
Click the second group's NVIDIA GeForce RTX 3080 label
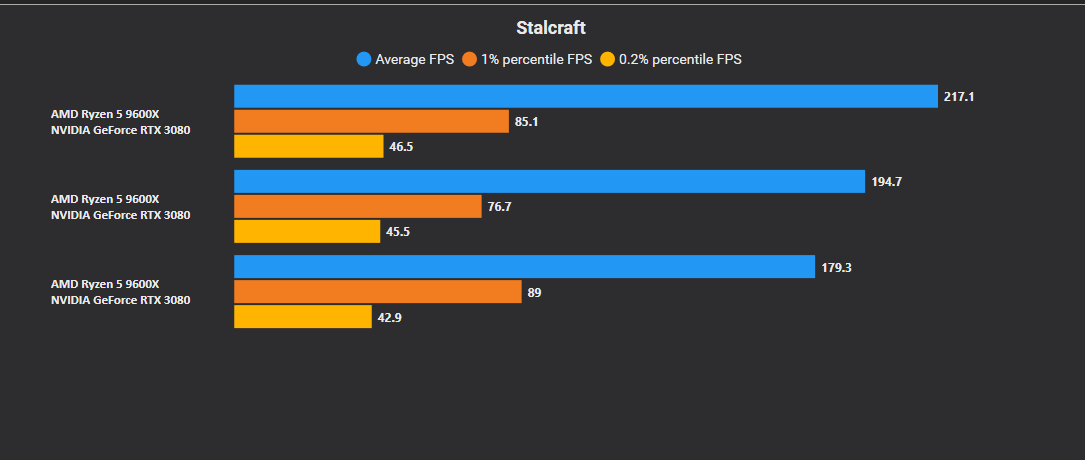(120, 215)
